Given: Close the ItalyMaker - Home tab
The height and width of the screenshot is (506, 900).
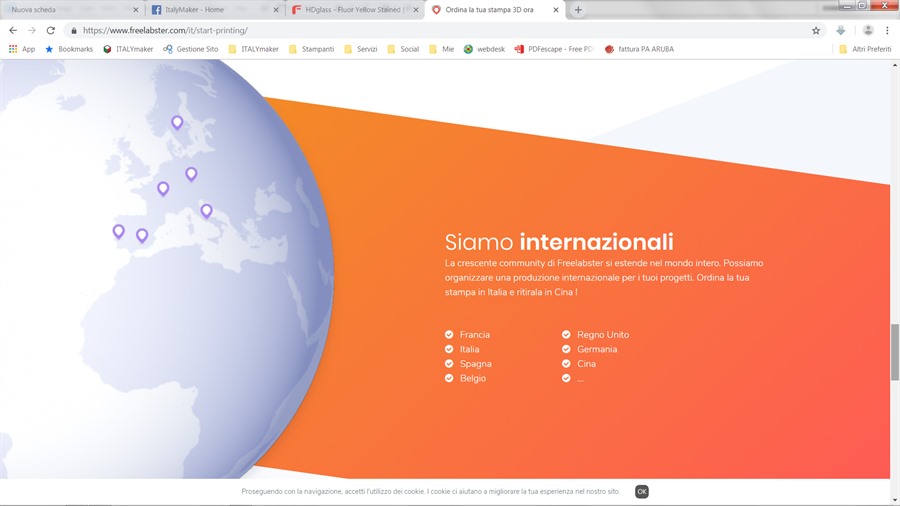Looking at the screenshot, I should (x=276, y=10).
